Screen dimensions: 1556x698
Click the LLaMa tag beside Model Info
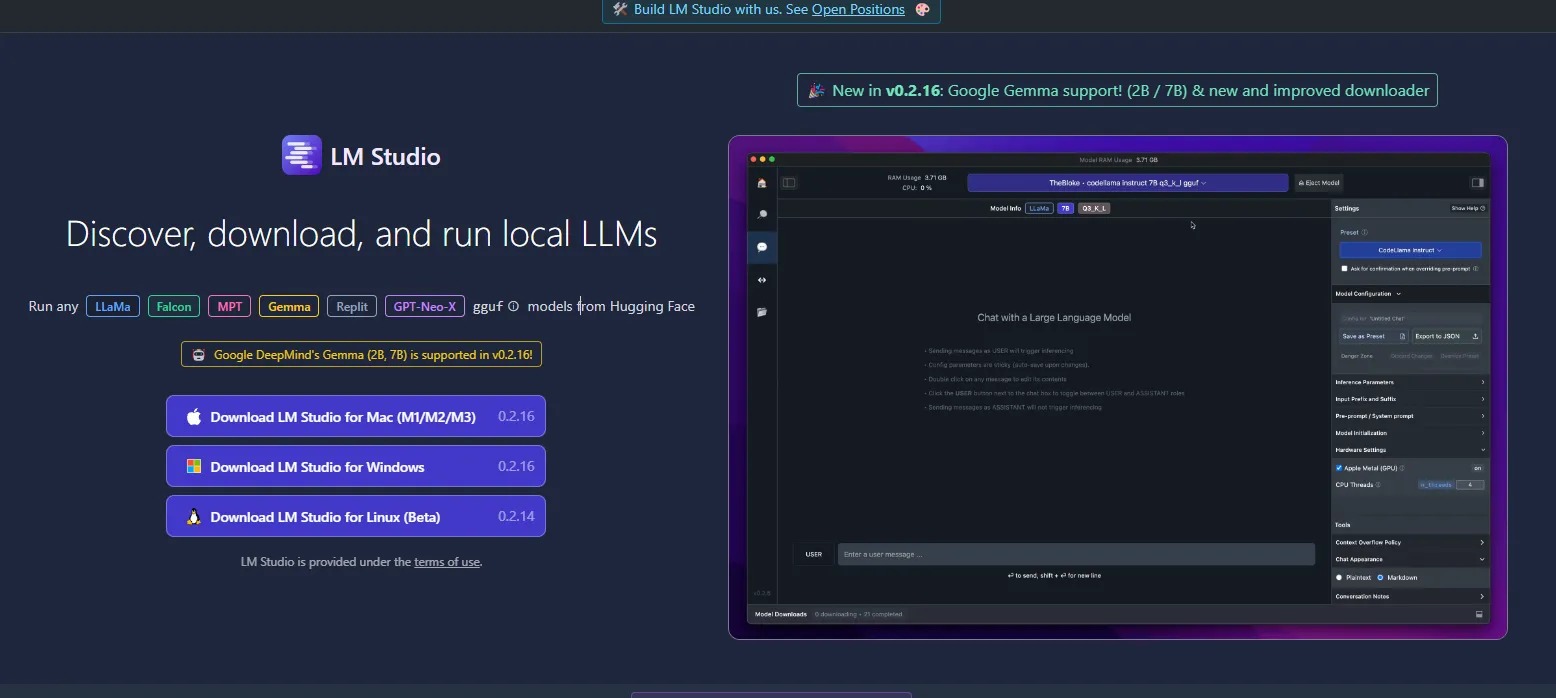(1039, 208)
